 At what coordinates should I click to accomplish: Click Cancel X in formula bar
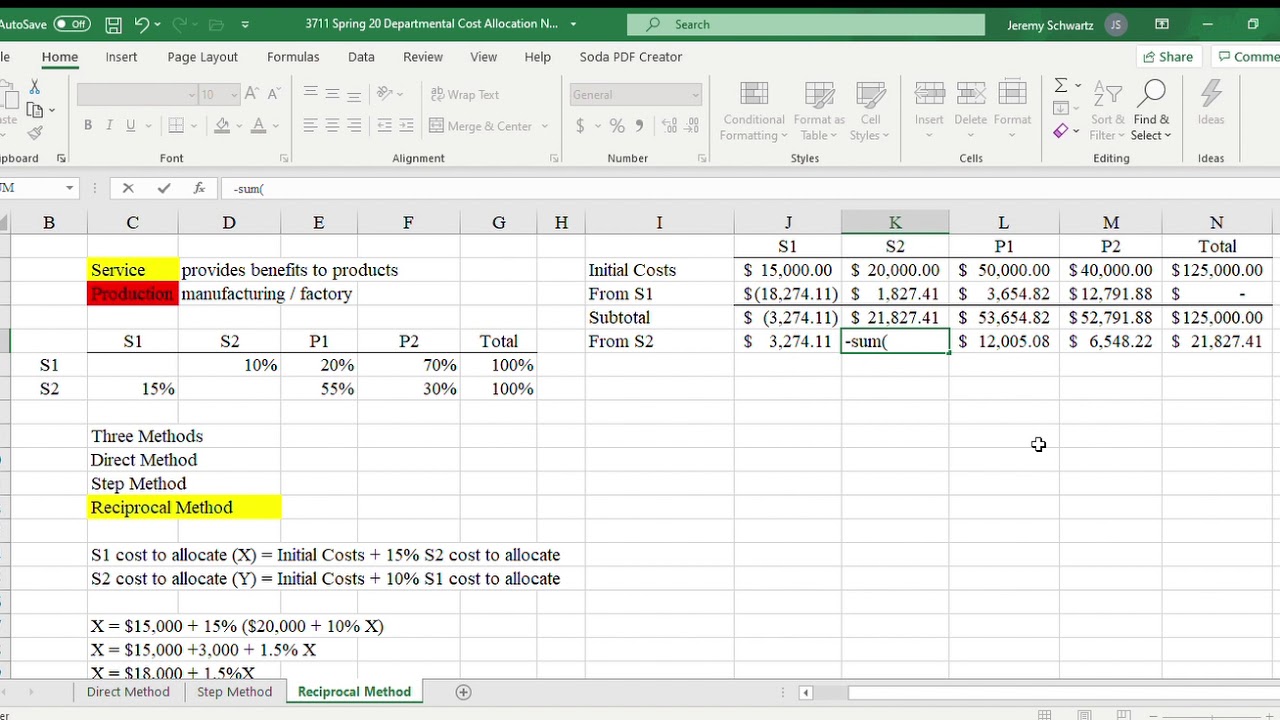coord(128,188)
